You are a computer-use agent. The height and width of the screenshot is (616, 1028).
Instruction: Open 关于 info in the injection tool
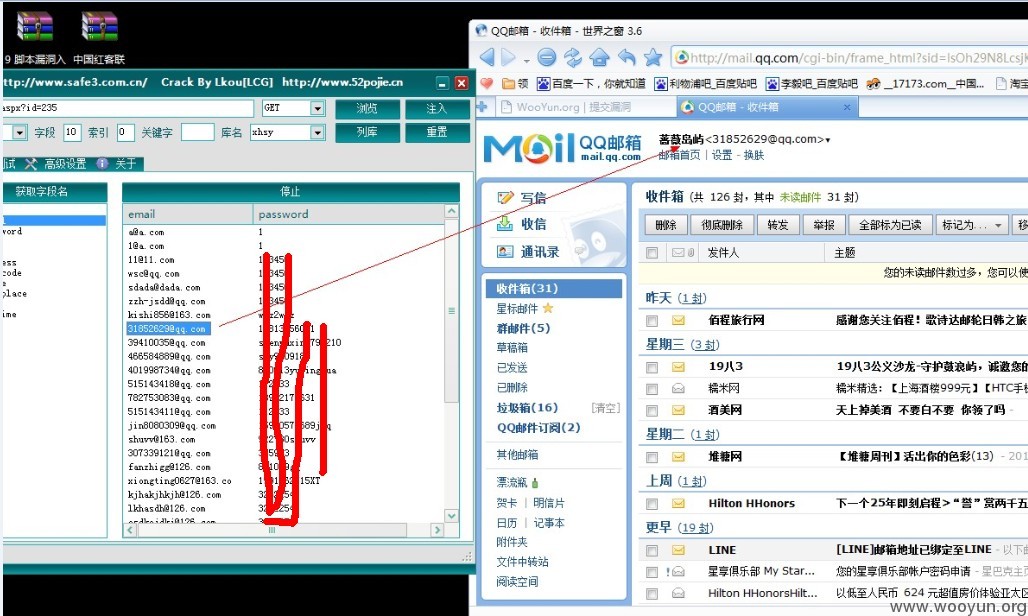(x=116, y=163)
